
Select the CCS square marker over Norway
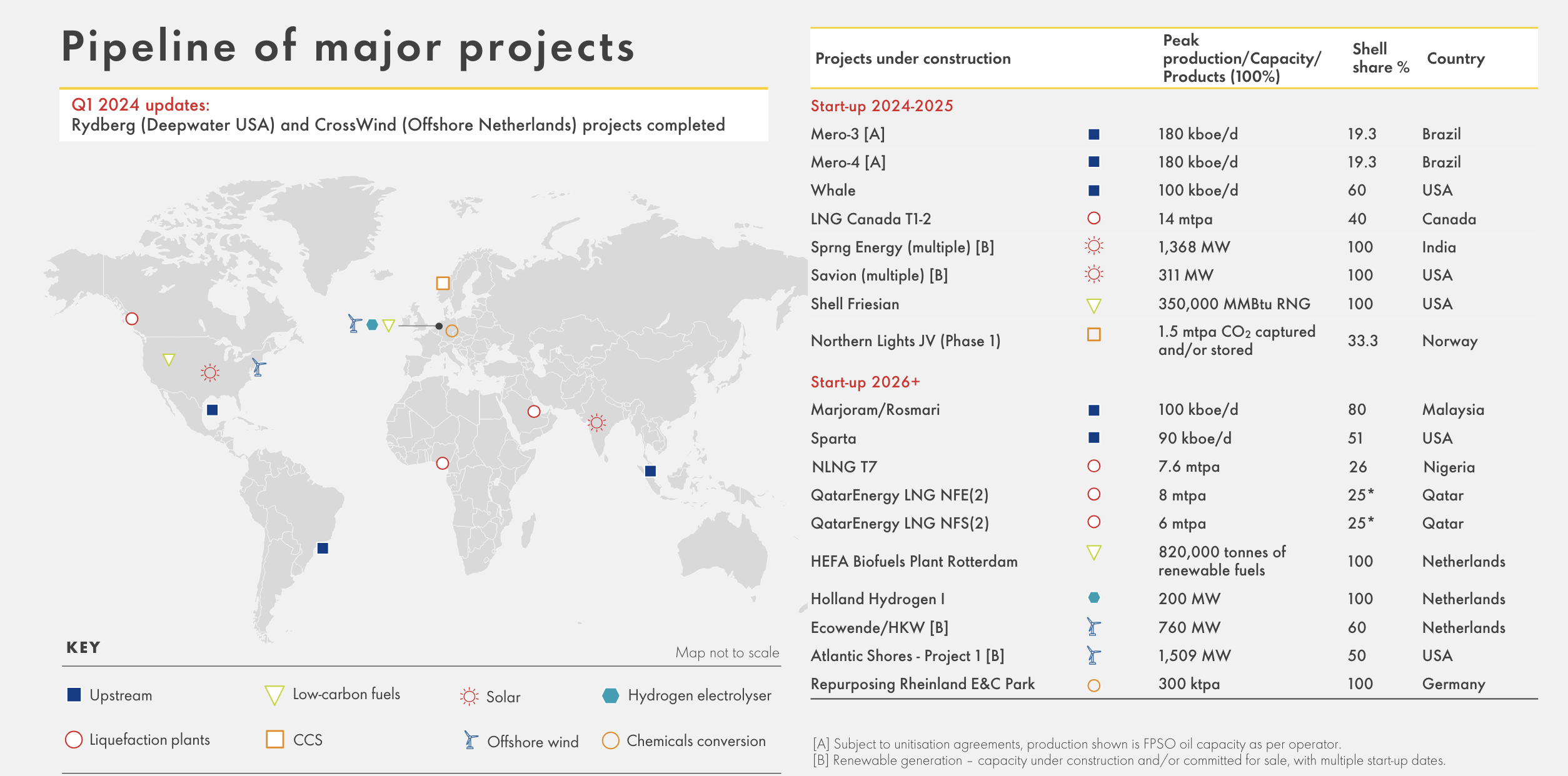[x=442, y=284]
